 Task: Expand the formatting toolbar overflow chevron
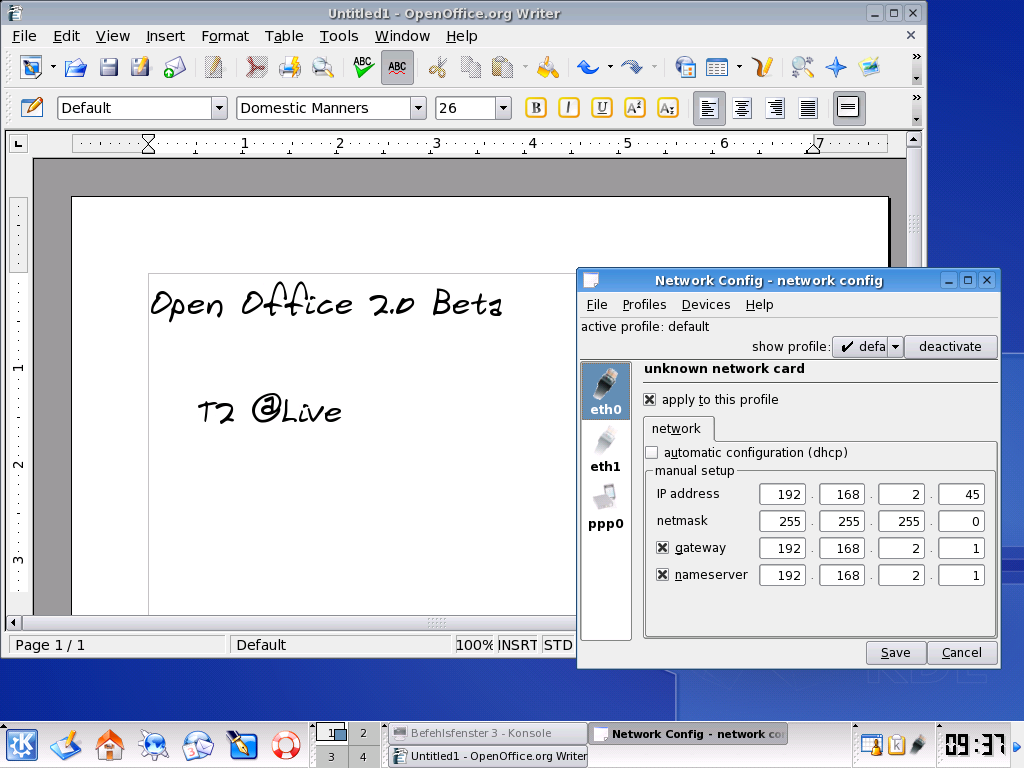[x=916, y=98]
